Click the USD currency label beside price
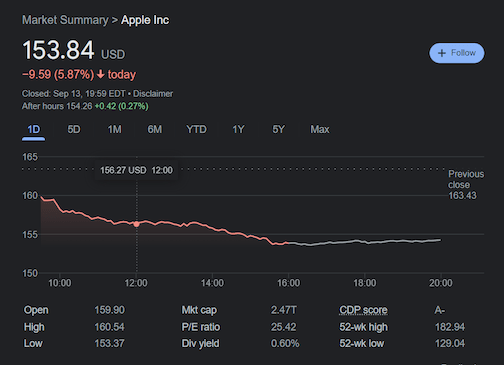Image resolution: width=504 pixels, height=365 pixels. pyautogui.click(x=113, y=54)
